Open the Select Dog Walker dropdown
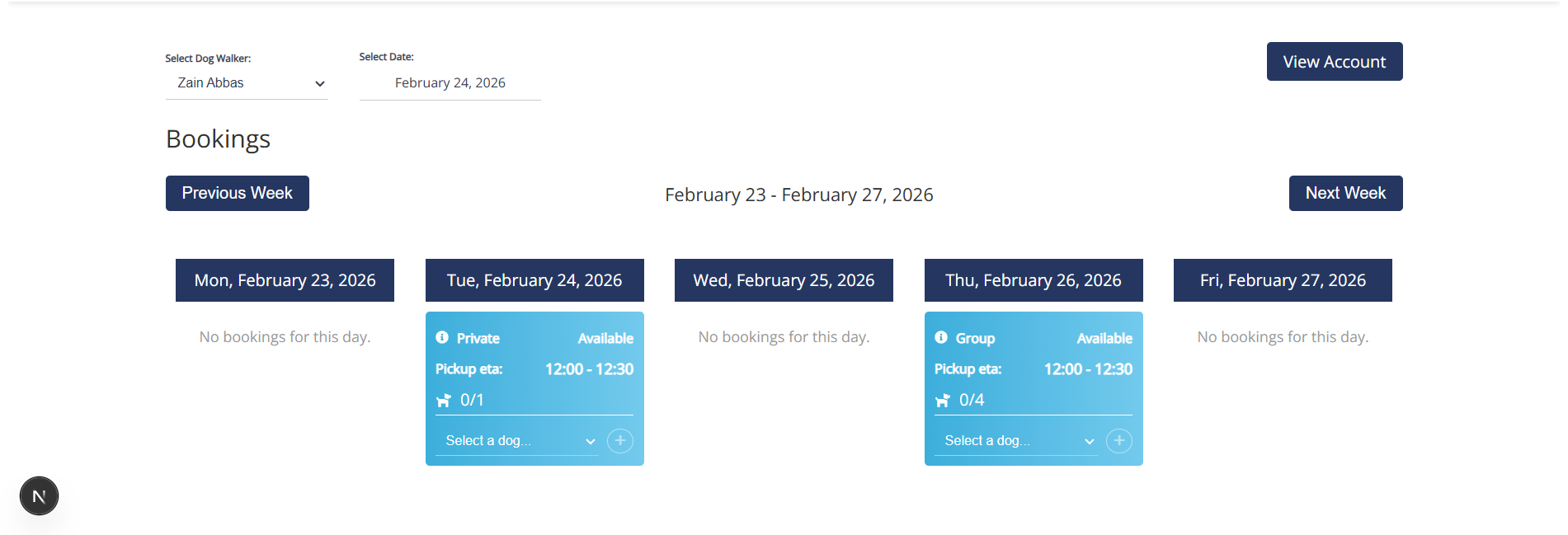This screenshot has height=535, width=1568. pos(247,83)
